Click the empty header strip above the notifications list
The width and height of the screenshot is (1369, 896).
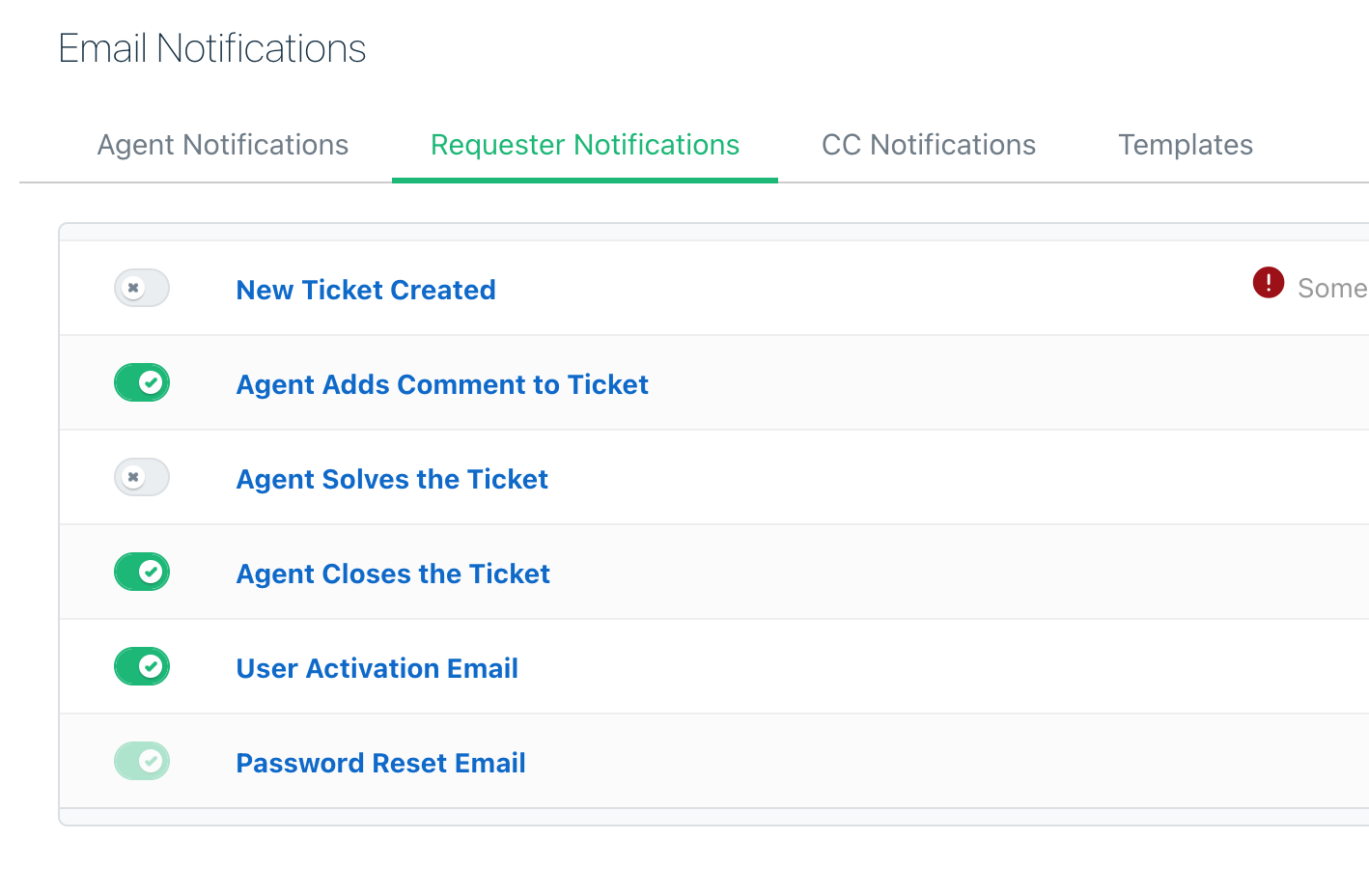(714, 232)
